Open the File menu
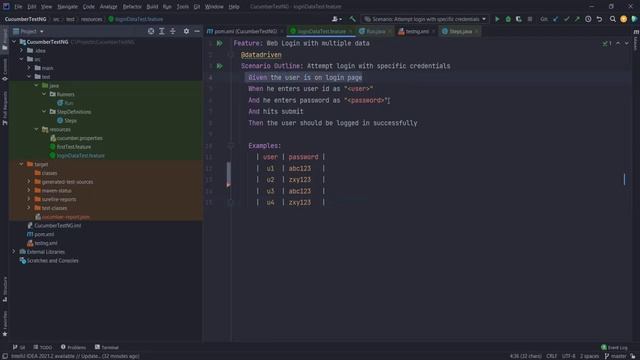Screen dimensions: 640x360 18,7
